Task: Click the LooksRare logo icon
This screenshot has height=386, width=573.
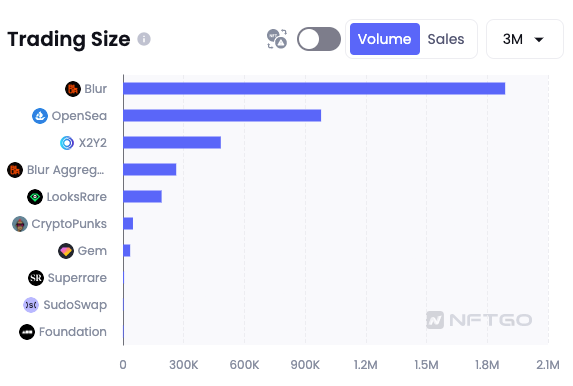Action: 35,197
